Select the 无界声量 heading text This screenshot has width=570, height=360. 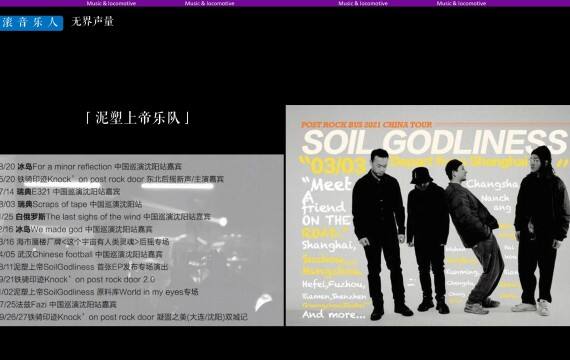92,22
